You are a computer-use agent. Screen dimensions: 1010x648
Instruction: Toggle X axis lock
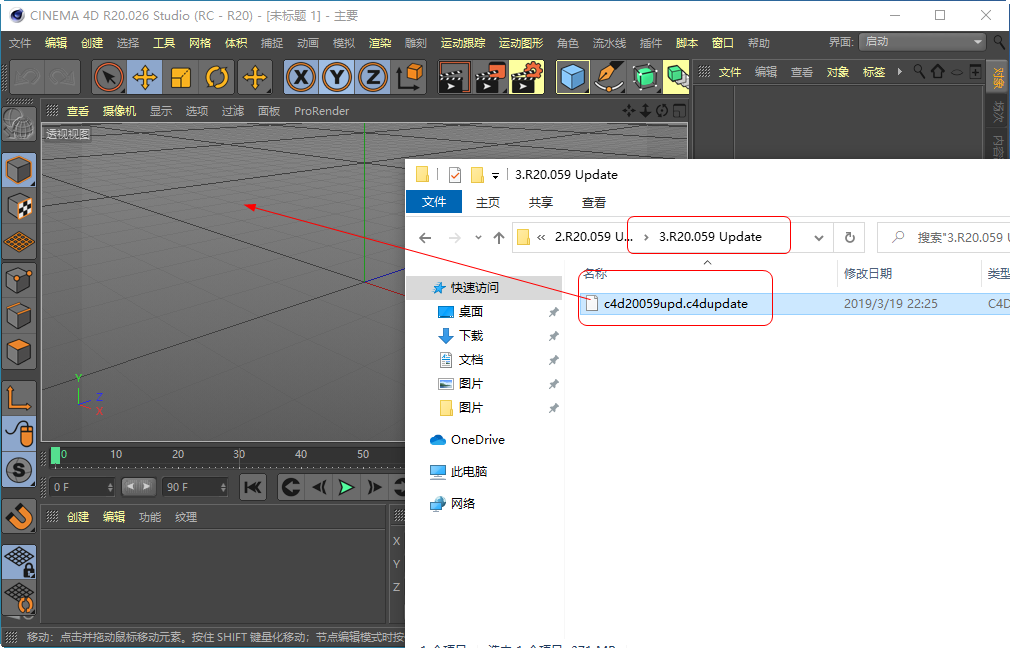(x=301, y=77)
